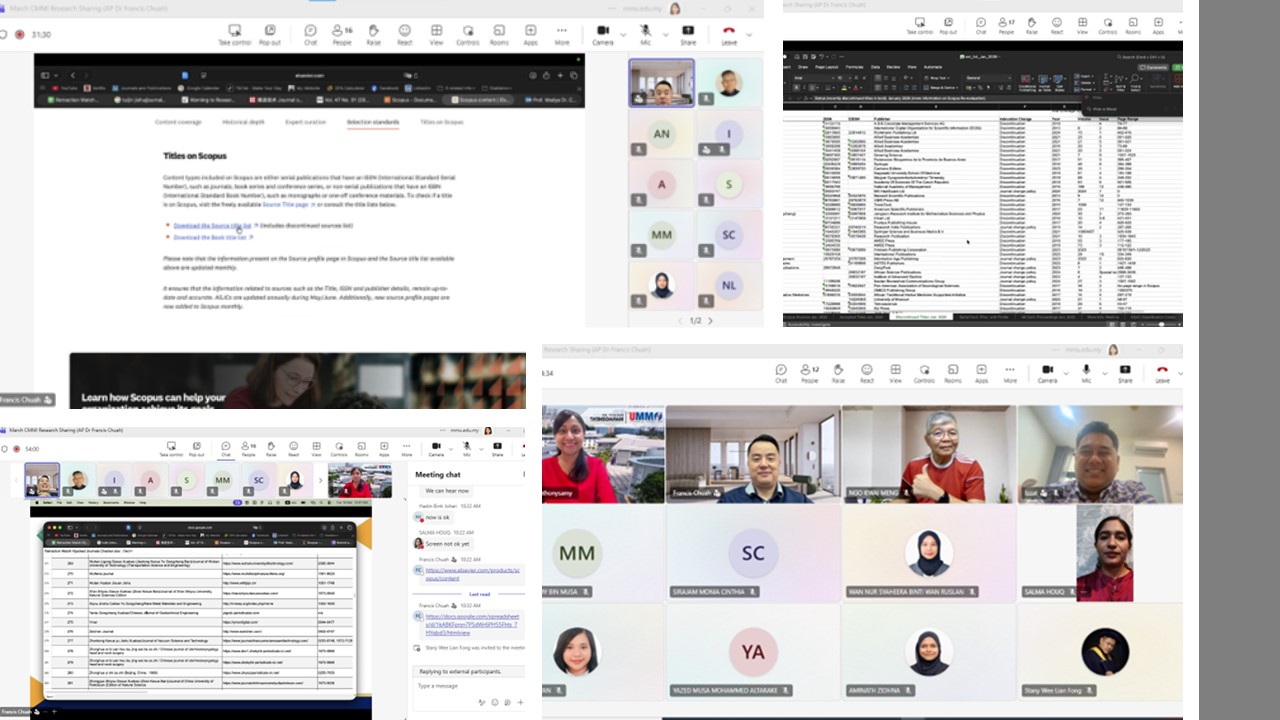Expand Camera options arrow in 31:30 meeting

623,34
